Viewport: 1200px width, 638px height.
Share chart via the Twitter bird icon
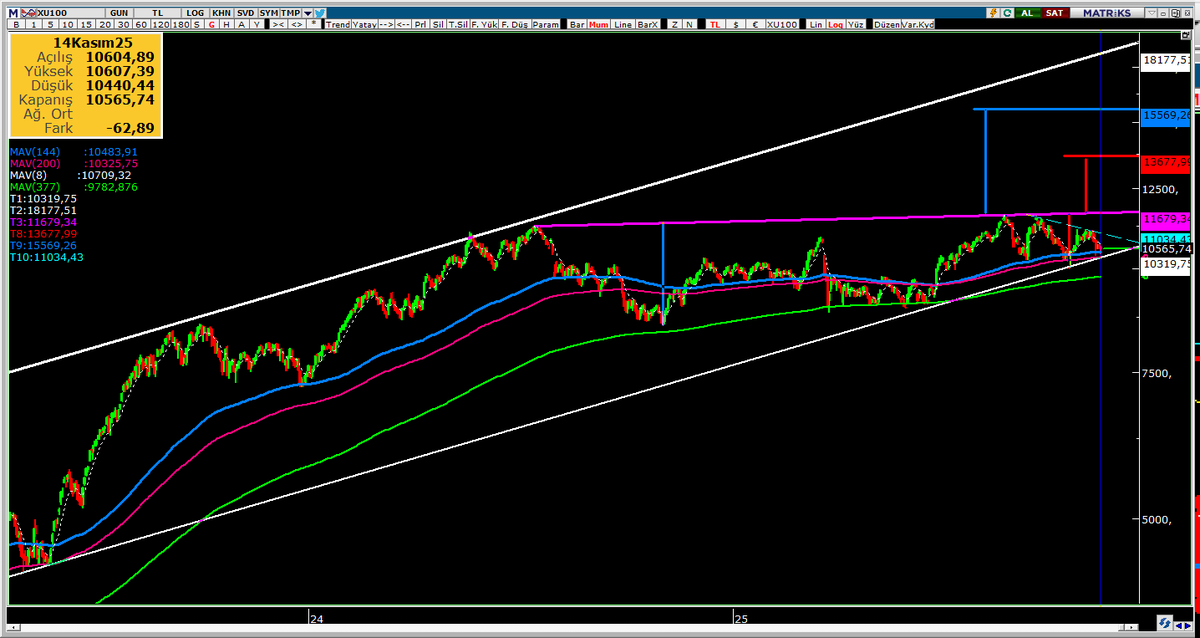click(x=320, y=12)
